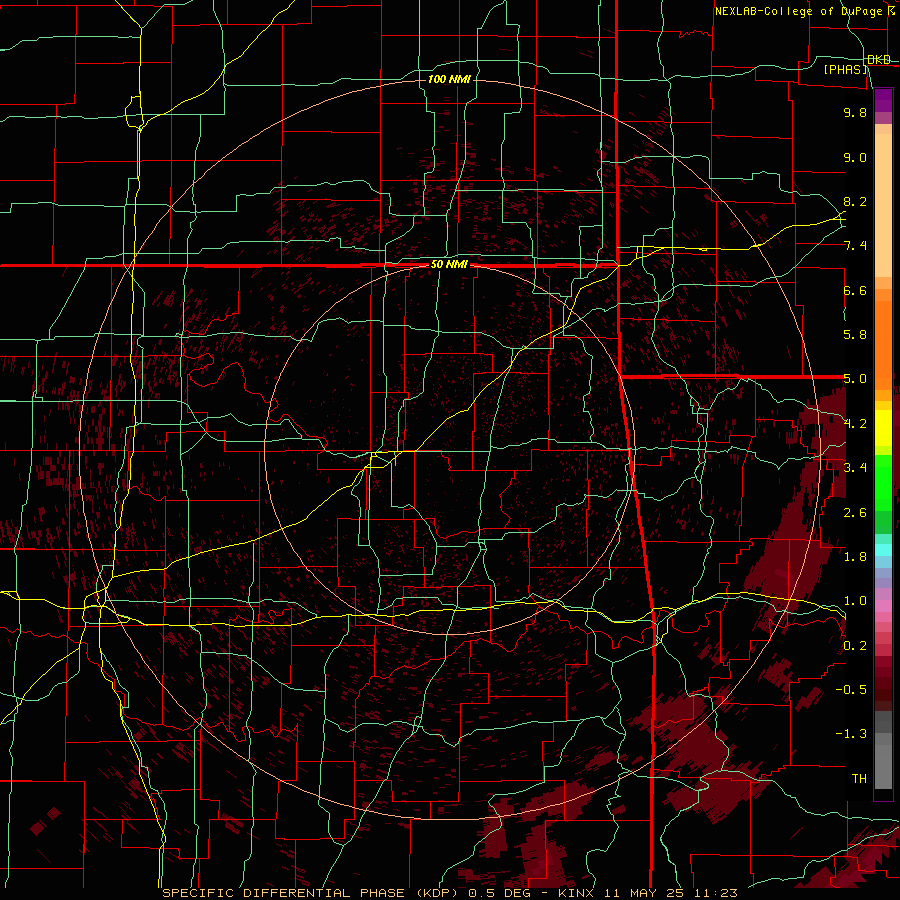Click the 11 MAY 25 11:23 timestamp
Image resolution: width=900 pixels, height=900 pixels.
[x=670, y=893]
